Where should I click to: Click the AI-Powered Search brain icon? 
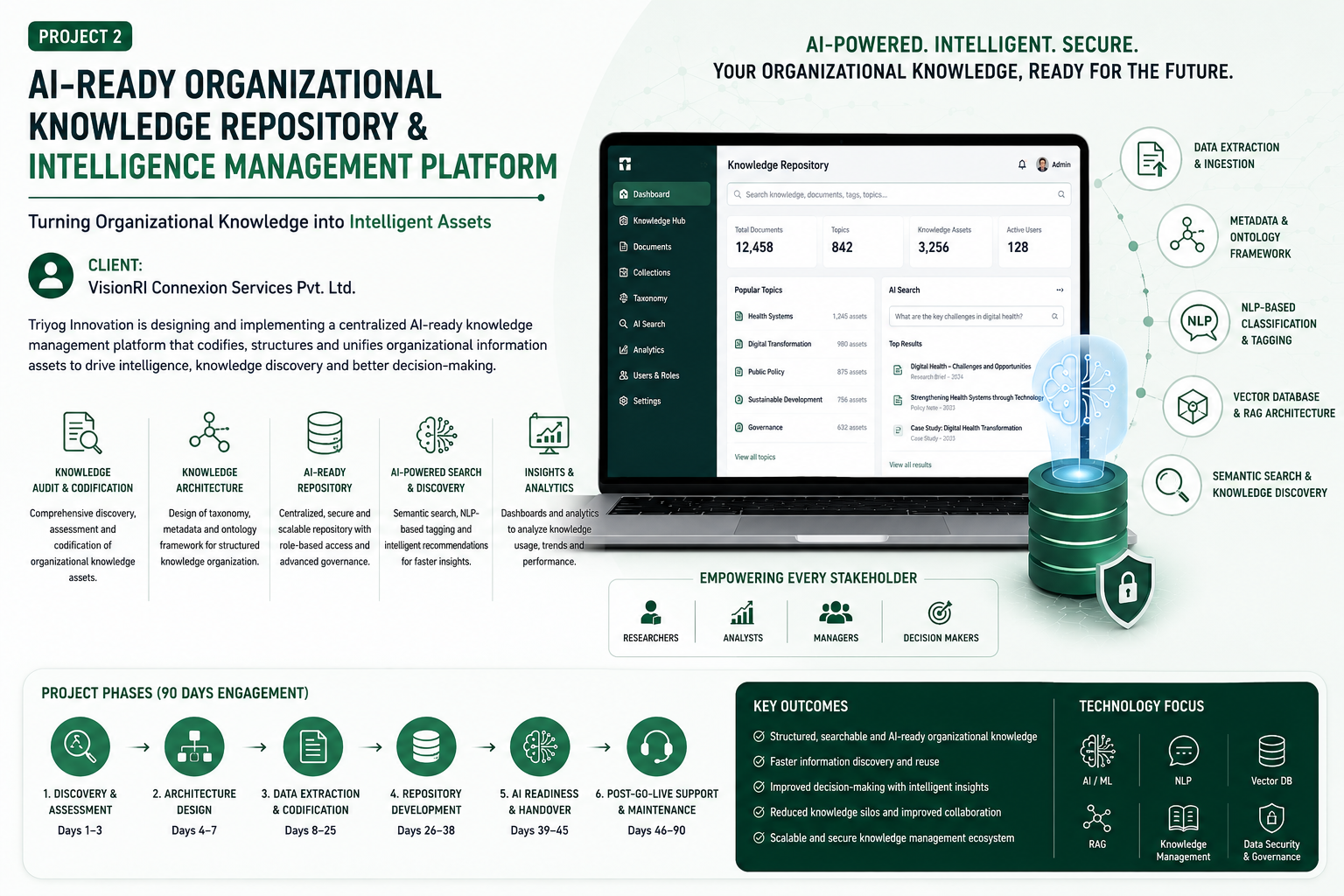(437, 434)
